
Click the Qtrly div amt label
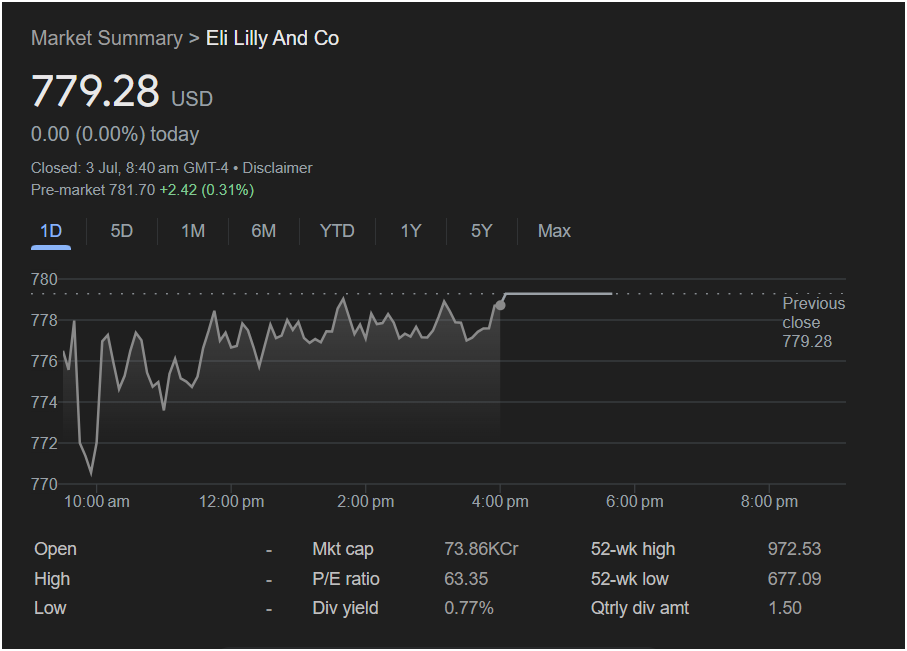(640, 608)
